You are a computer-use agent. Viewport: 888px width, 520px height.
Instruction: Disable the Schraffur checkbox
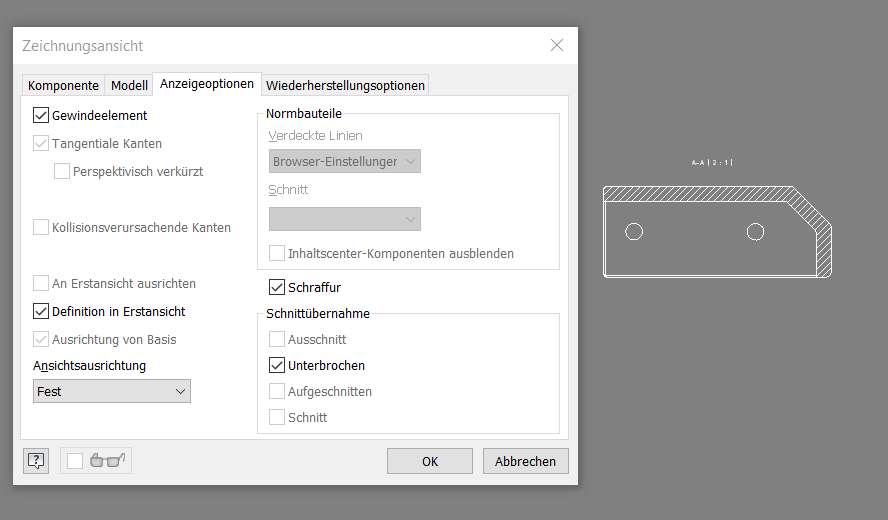[277, 287]
